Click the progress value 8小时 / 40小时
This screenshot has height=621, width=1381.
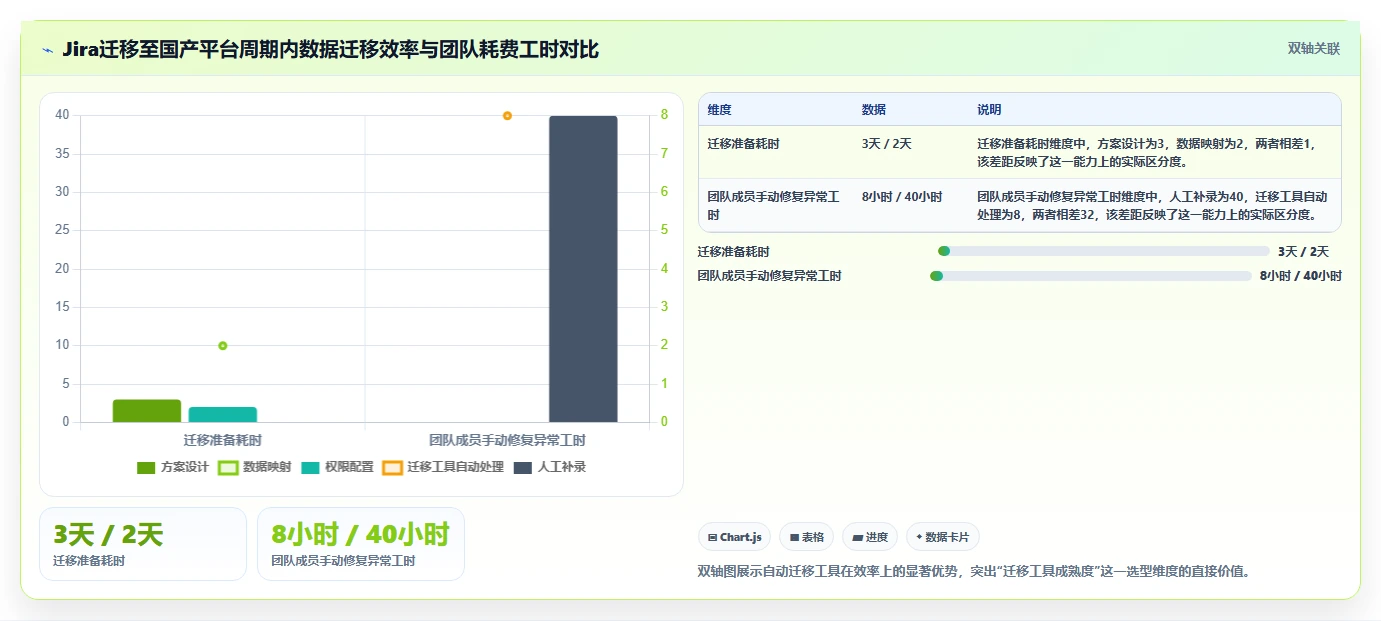(x=1300, y=276)
